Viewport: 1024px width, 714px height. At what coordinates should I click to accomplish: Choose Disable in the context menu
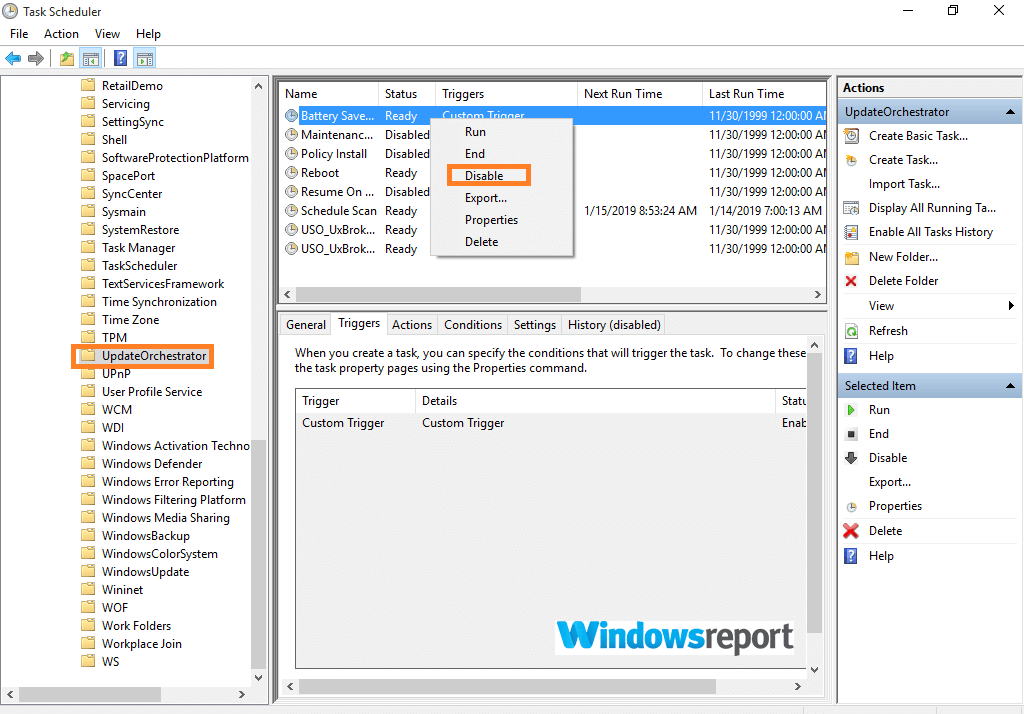click(x=485, y=176)
